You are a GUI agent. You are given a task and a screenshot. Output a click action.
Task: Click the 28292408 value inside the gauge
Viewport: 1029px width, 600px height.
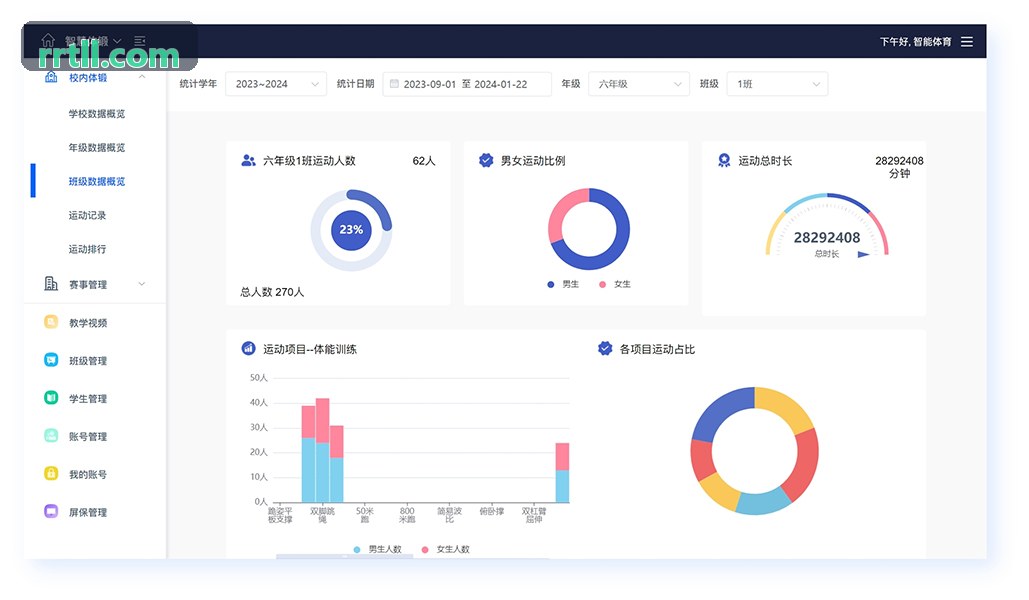[x=827, y=238]
